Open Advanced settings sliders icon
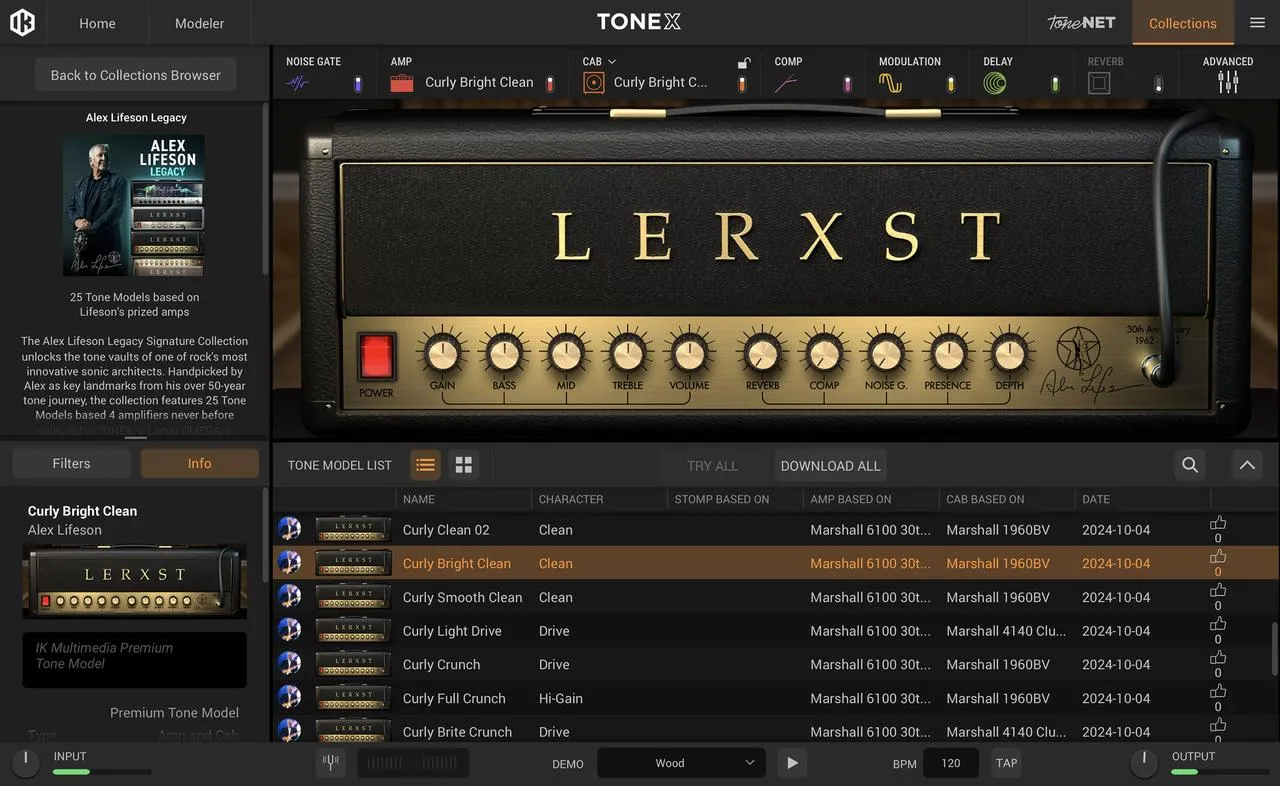This screenshot has height=786, width=1280. pyautogui.click(x=1228, y=83)
